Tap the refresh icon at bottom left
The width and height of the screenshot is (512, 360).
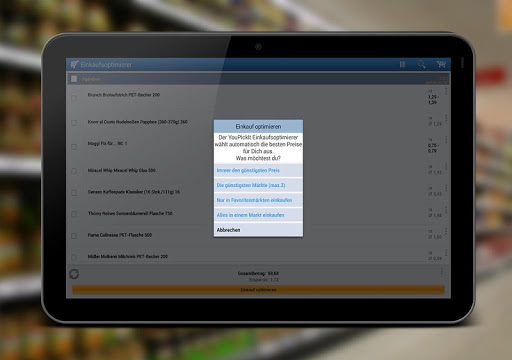(74, 274)
